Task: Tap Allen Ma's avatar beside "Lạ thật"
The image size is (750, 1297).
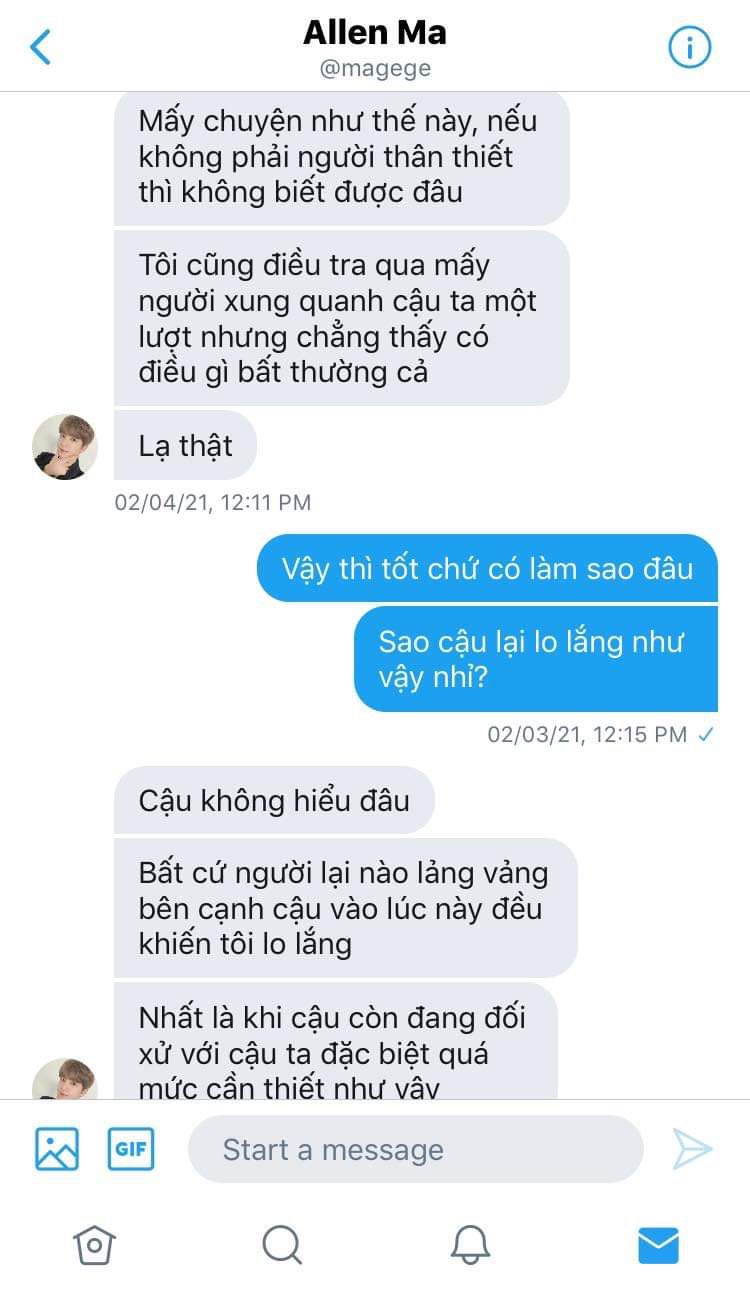Action: tap(65, 446)
